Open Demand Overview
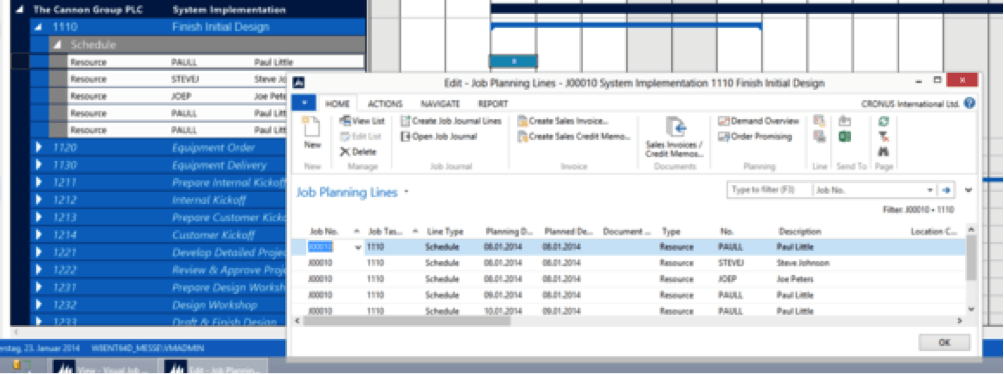This screenshot has width=1004, height=374. click(x=759, y=120)
